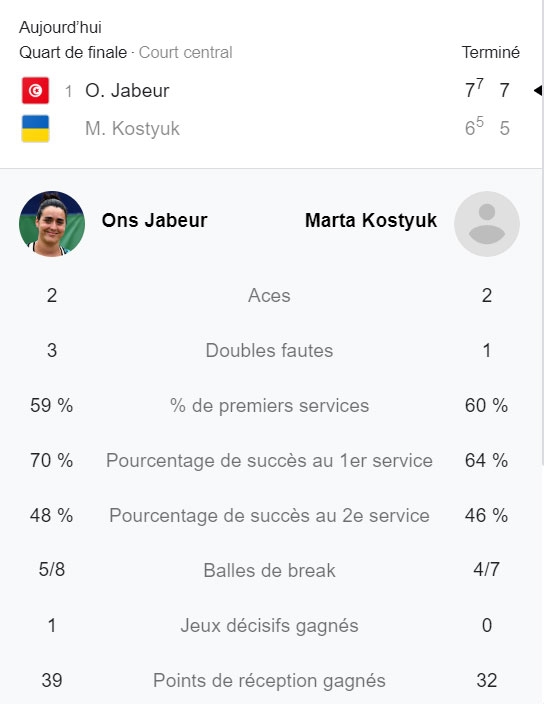Click the Ukraine flag icon
544x704 pixels.
[35, 128]
